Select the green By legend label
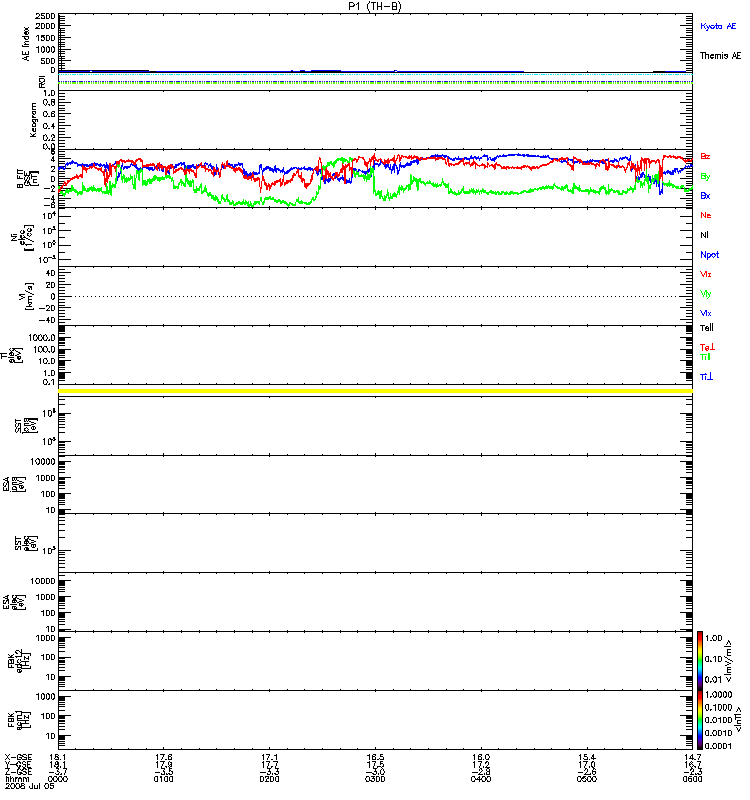 [705, 176]
